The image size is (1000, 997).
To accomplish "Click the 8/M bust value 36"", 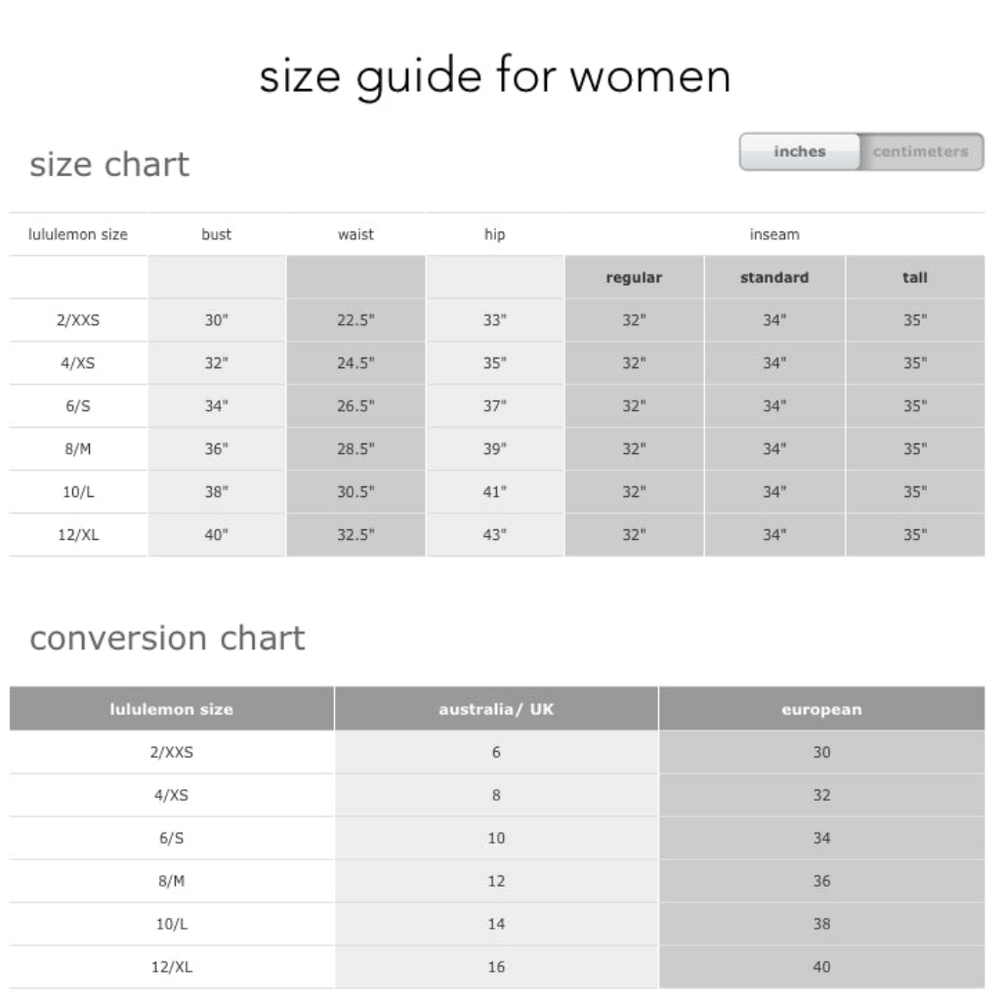I will (x=216, y=449).
